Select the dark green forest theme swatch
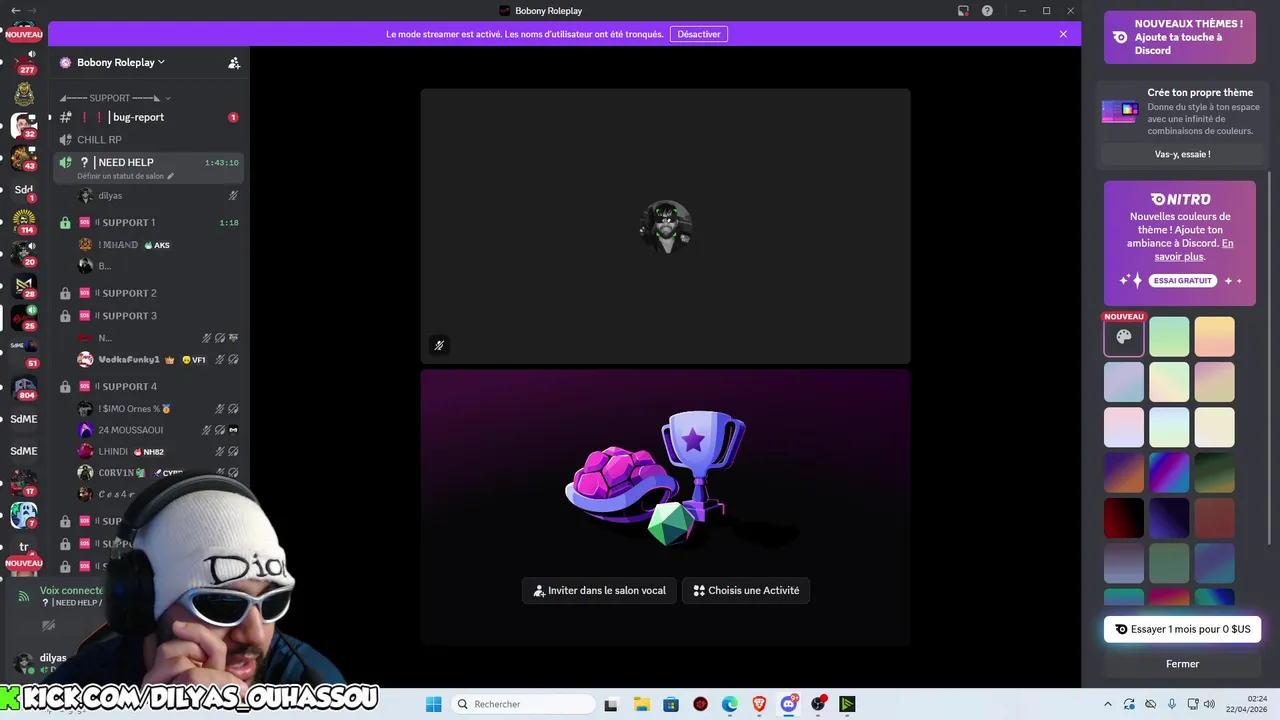The image size is (1280, 720). (x=1214, y=473)
